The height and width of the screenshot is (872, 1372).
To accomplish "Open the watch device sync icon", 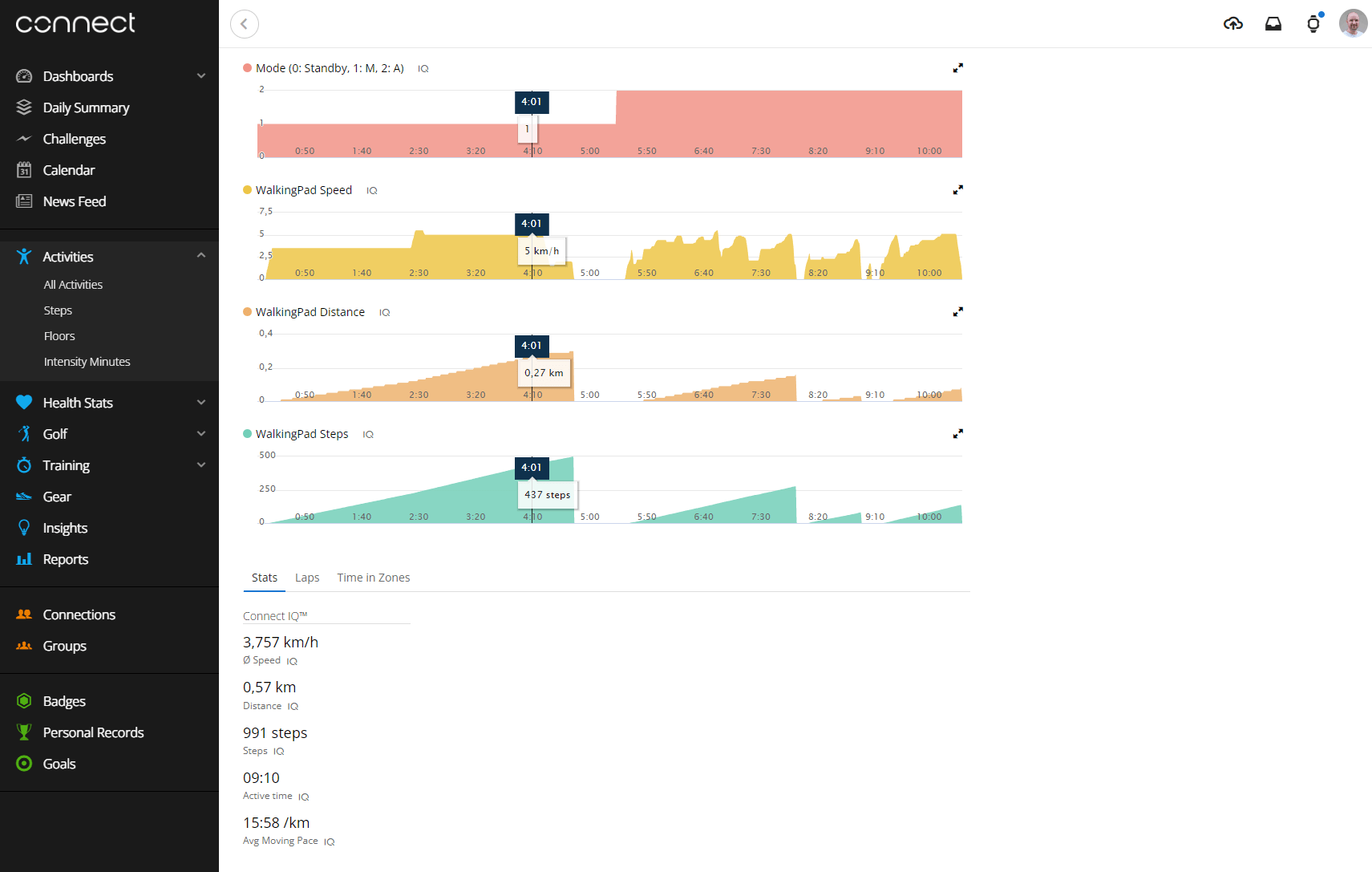I will [1313, 23].
